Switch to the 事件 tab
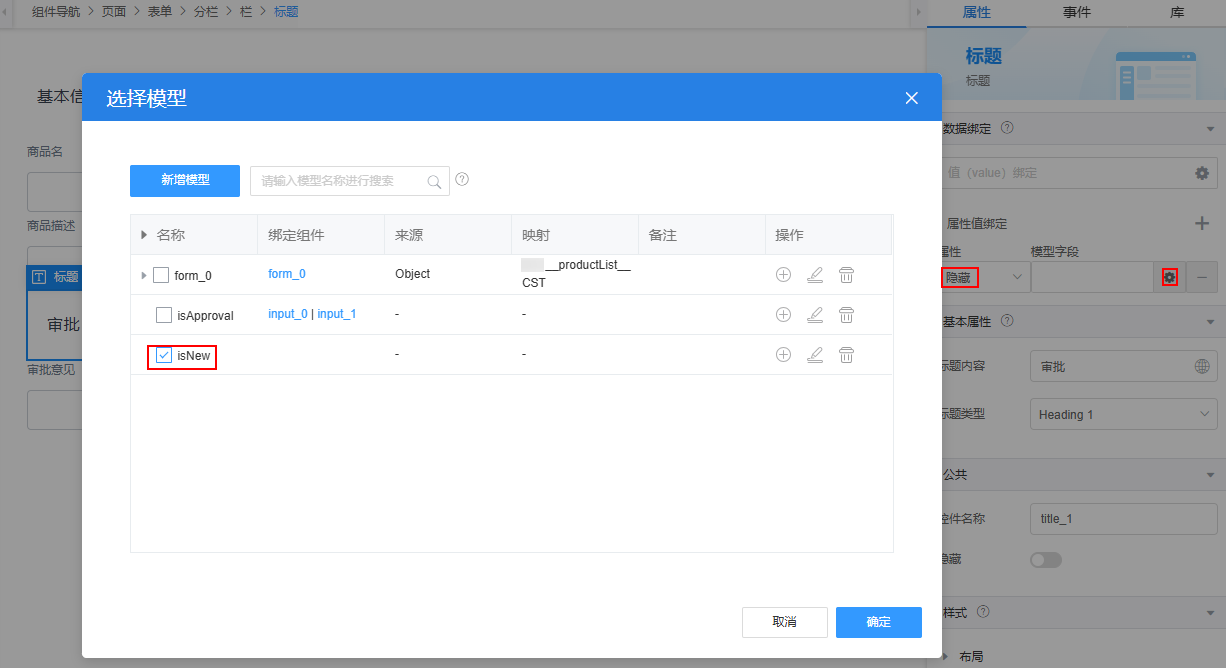Viewport: 1226px width, 668px height. (1076, 12)
